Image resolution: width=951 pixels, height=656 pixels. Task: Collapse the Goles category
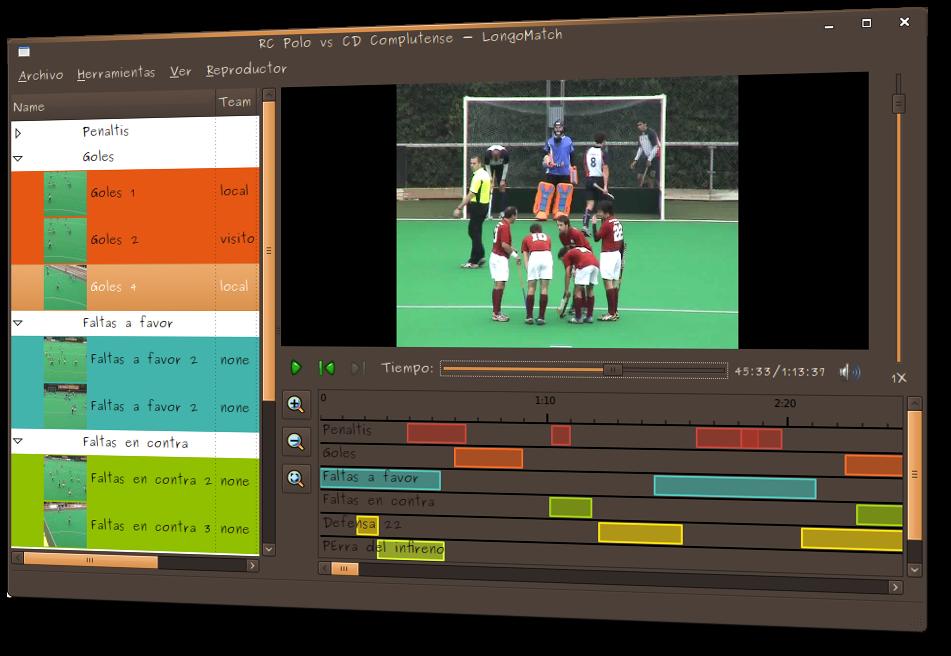click(x=18, y=158)
